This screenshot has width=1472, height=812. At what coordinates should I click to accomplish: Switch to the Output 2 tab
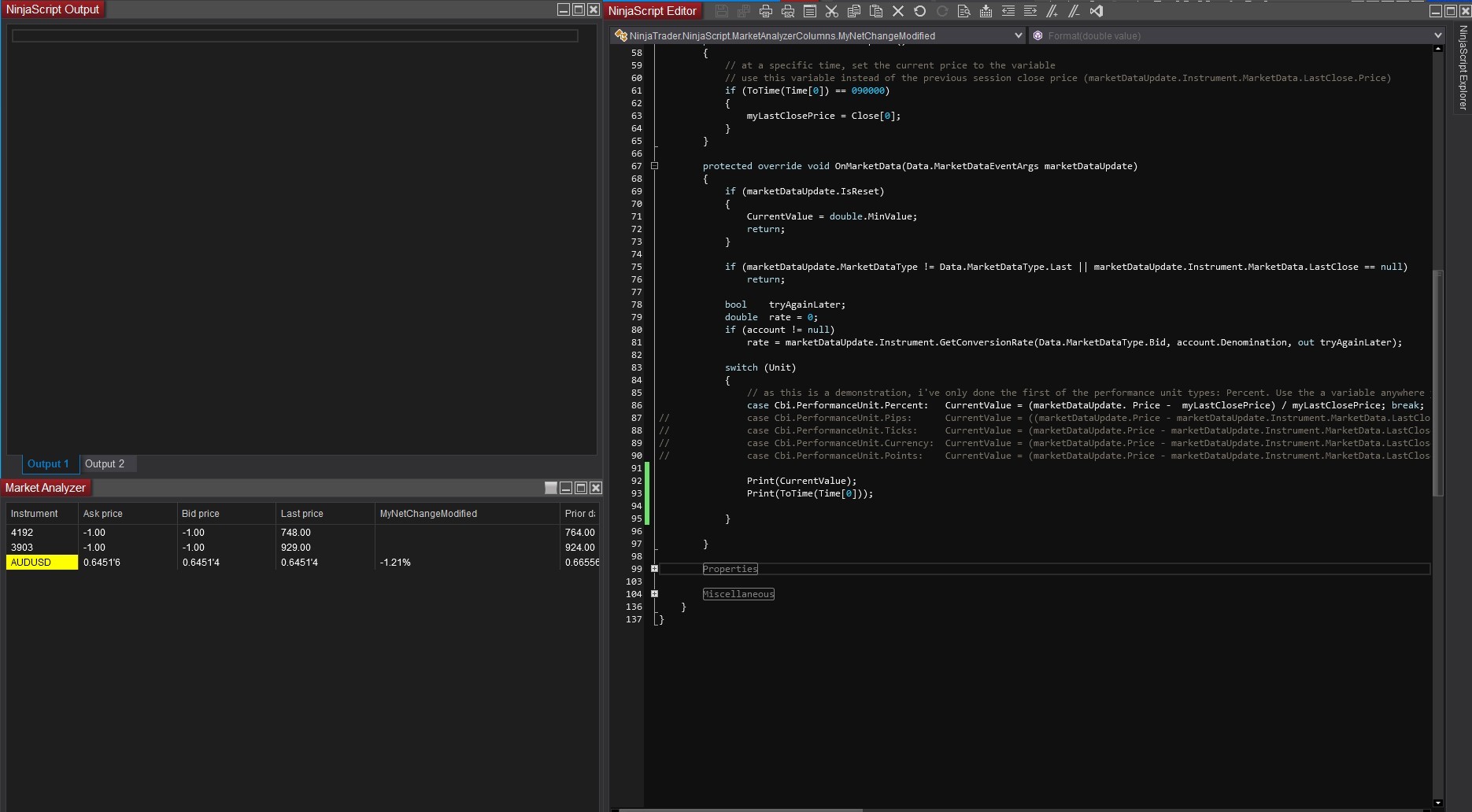105,464
